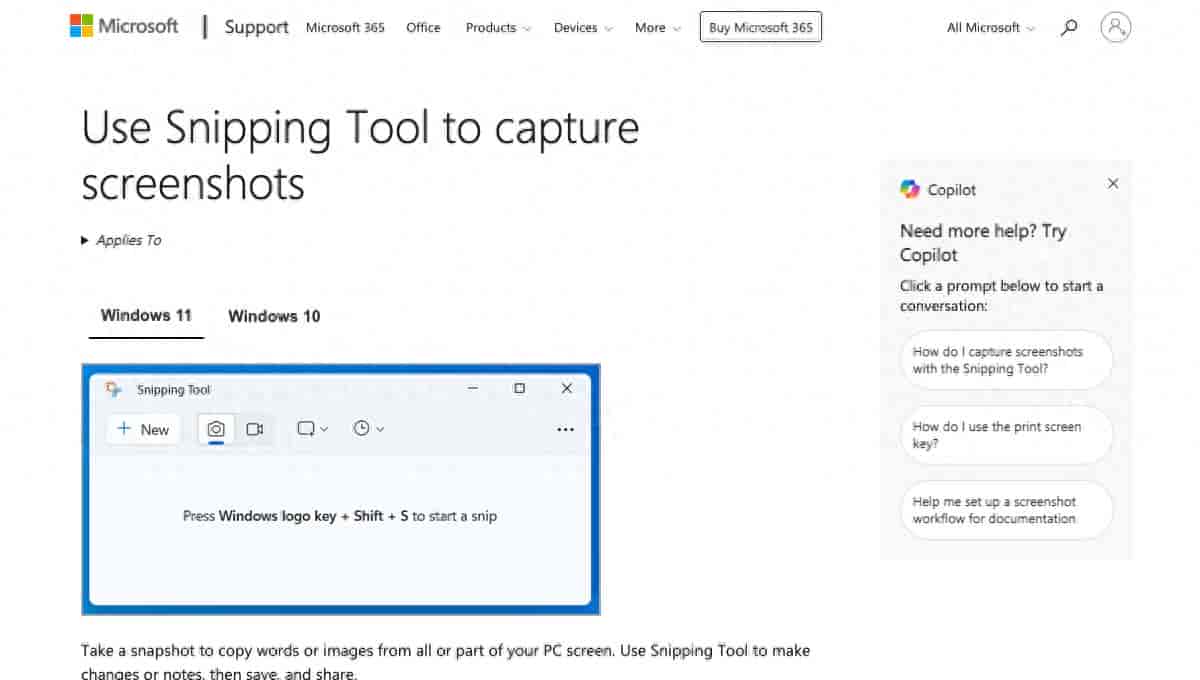Open the Support link

point(257,27)
